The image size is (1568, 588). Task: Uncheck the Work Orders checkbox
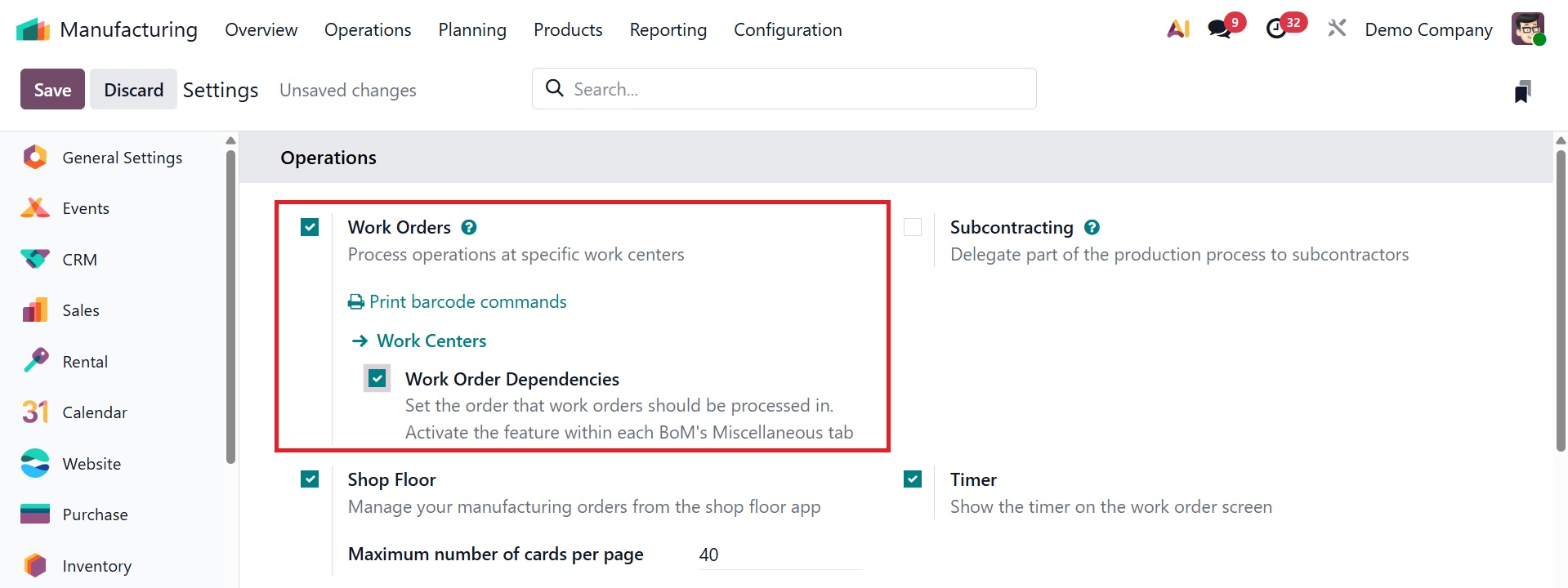(310, 227)
